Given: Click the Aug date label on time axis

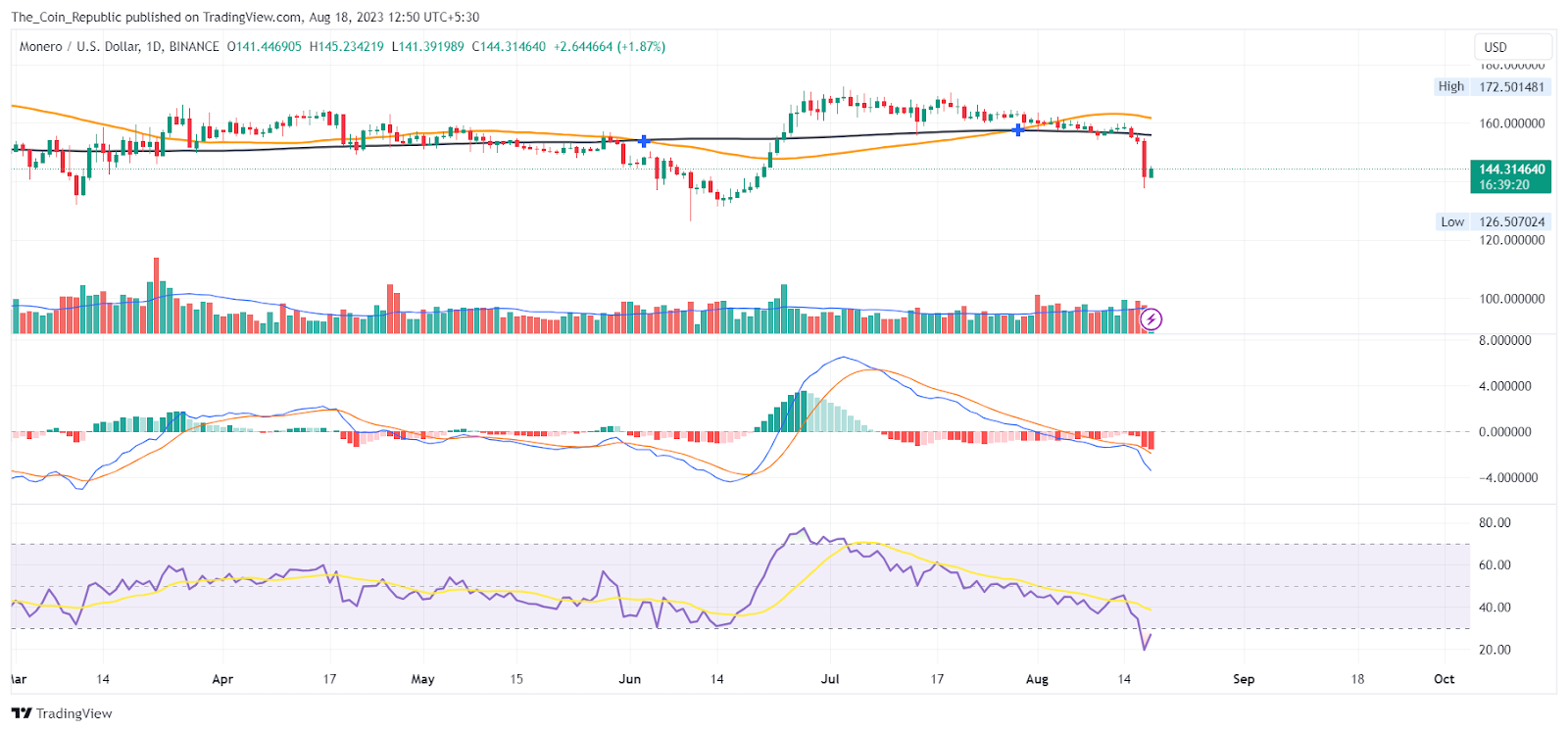Looking at the screenshot, I should coord(1037,679).
